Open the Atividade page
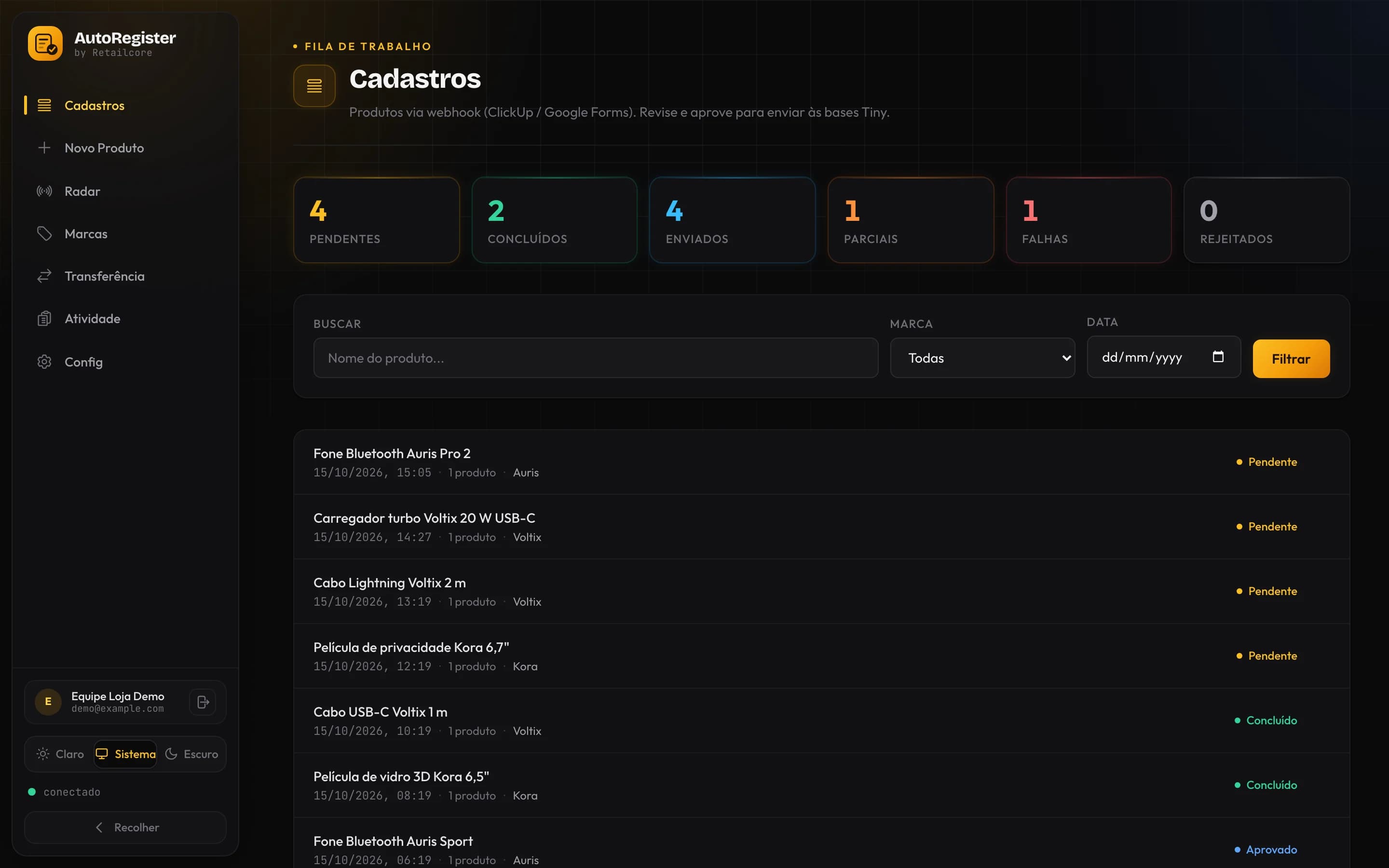The width and height of the screenshot is (1389, 868). coord(125,319)
